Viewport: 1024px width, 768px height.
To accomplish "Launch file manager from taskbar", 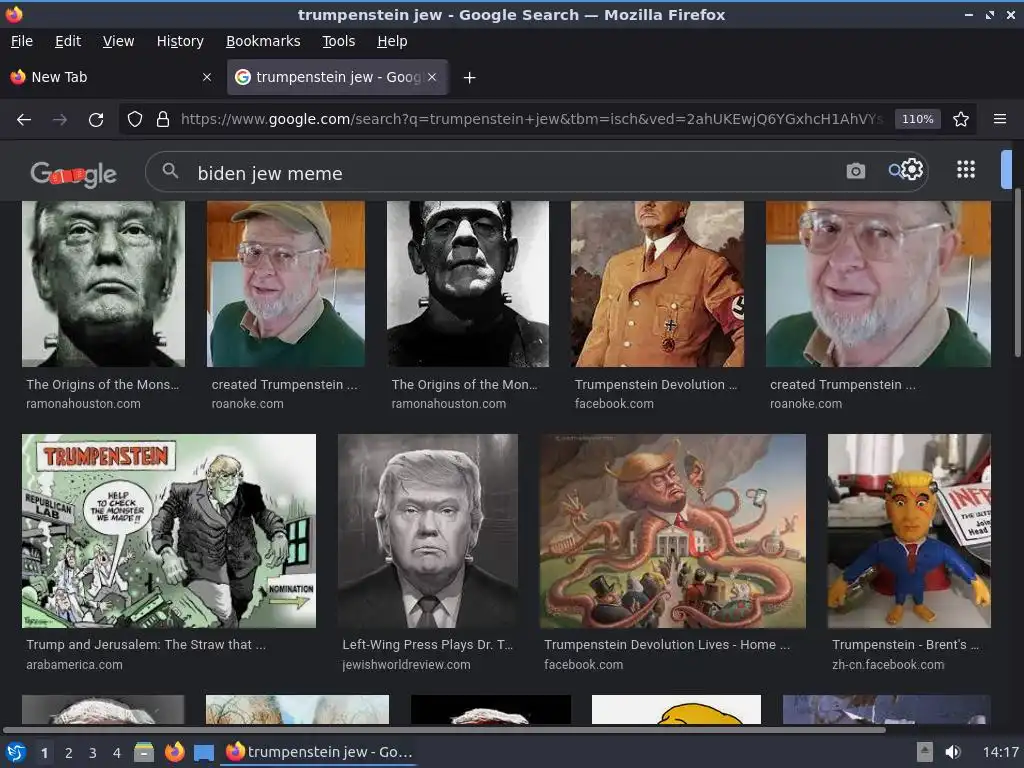I will pos(143,752).
